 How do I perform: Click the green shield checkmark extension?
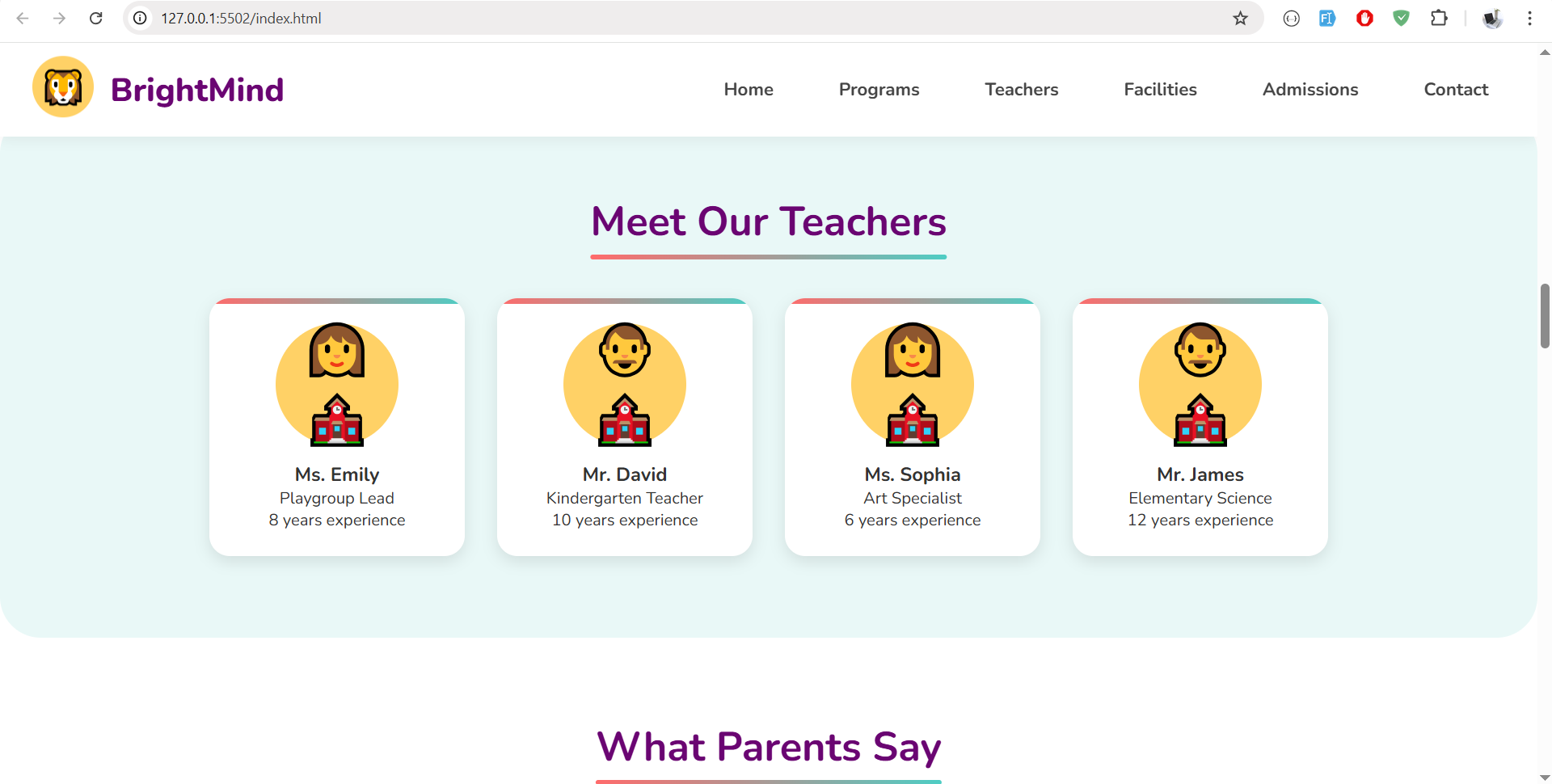click(1402, 19)
